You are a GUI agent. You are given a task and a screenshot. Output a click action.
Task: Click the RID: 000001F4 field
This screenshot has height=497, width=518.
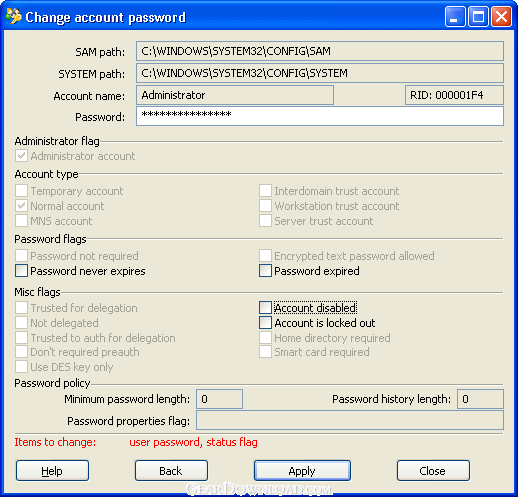click(x=454, y=95)
